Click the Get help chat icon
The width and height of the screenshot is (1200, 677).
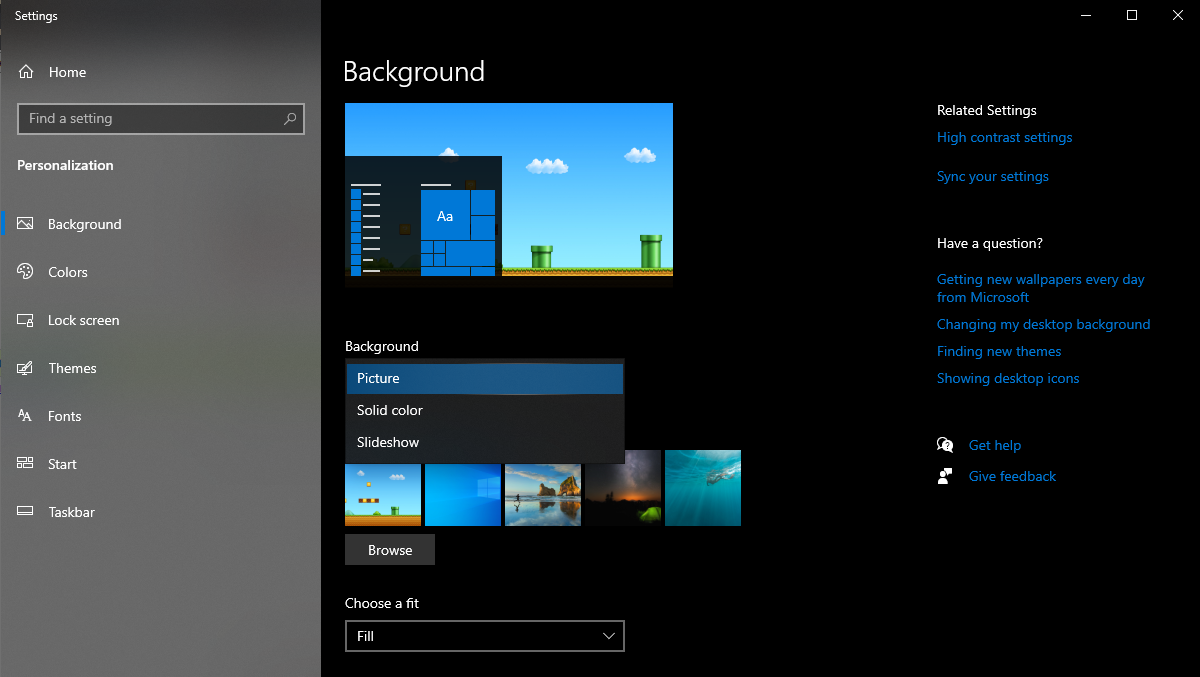(x=945, y=445)
